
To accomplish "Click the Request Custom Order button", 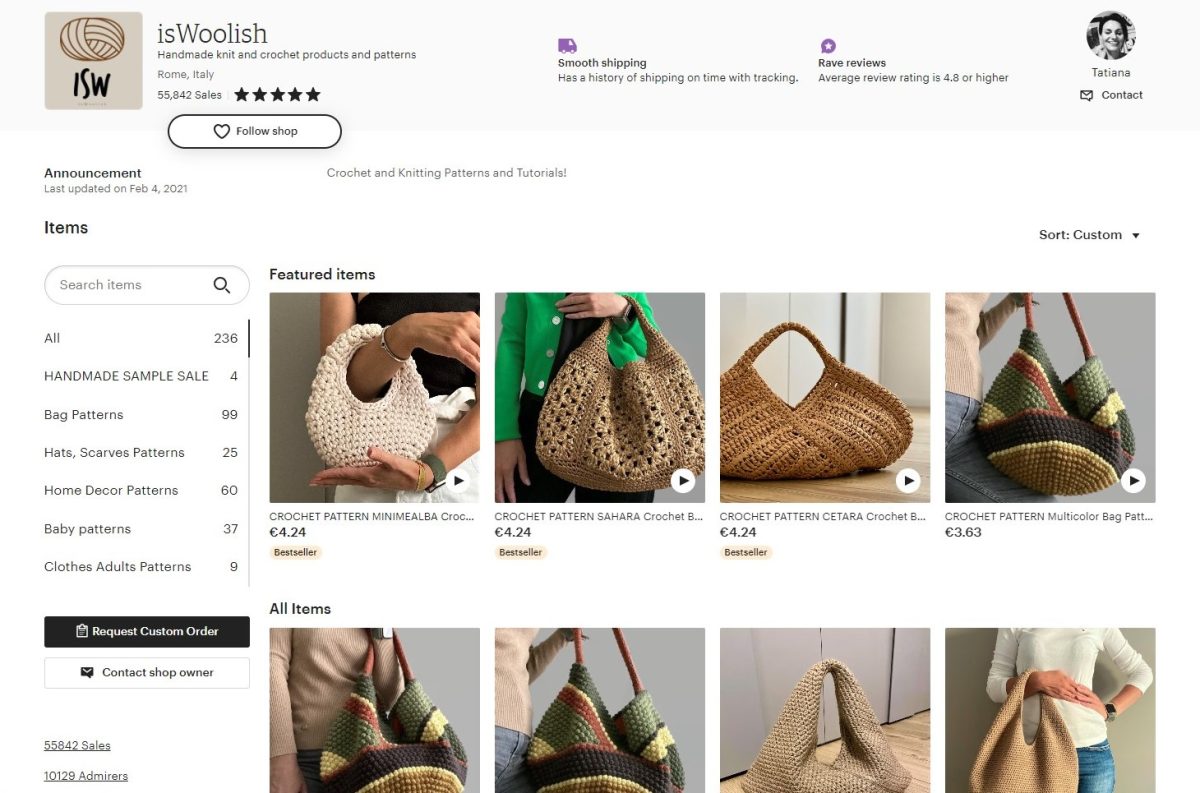I will [x=146, y=631].
